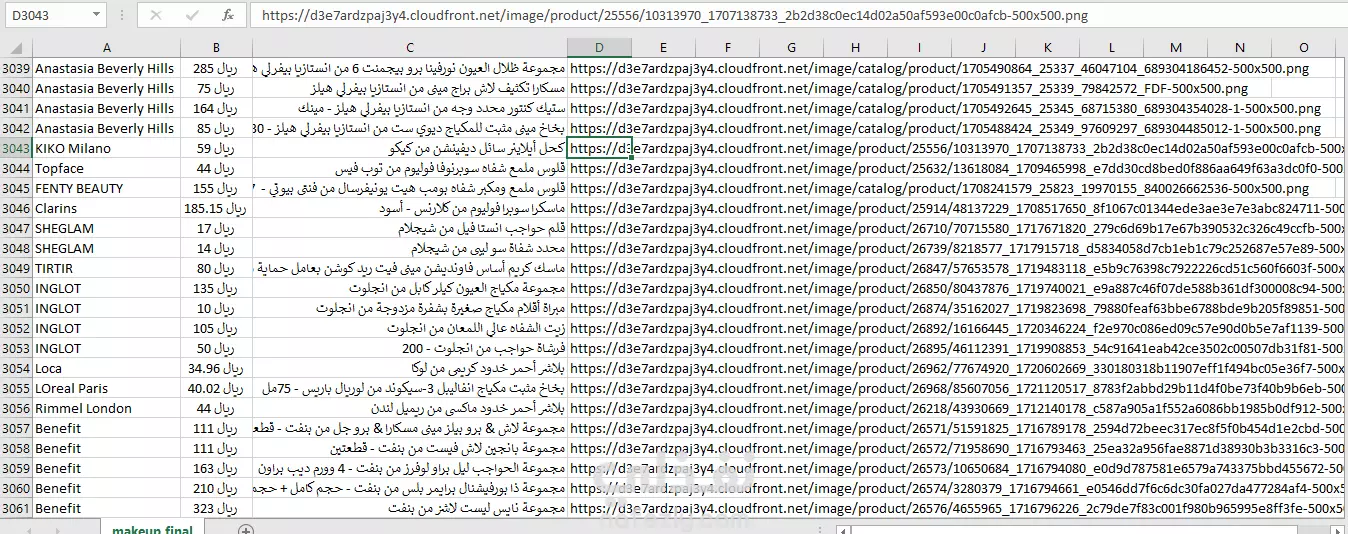Viewport: 1348px width, 534px height.
Task: Select column L header
Action: tap(1111, 48)
